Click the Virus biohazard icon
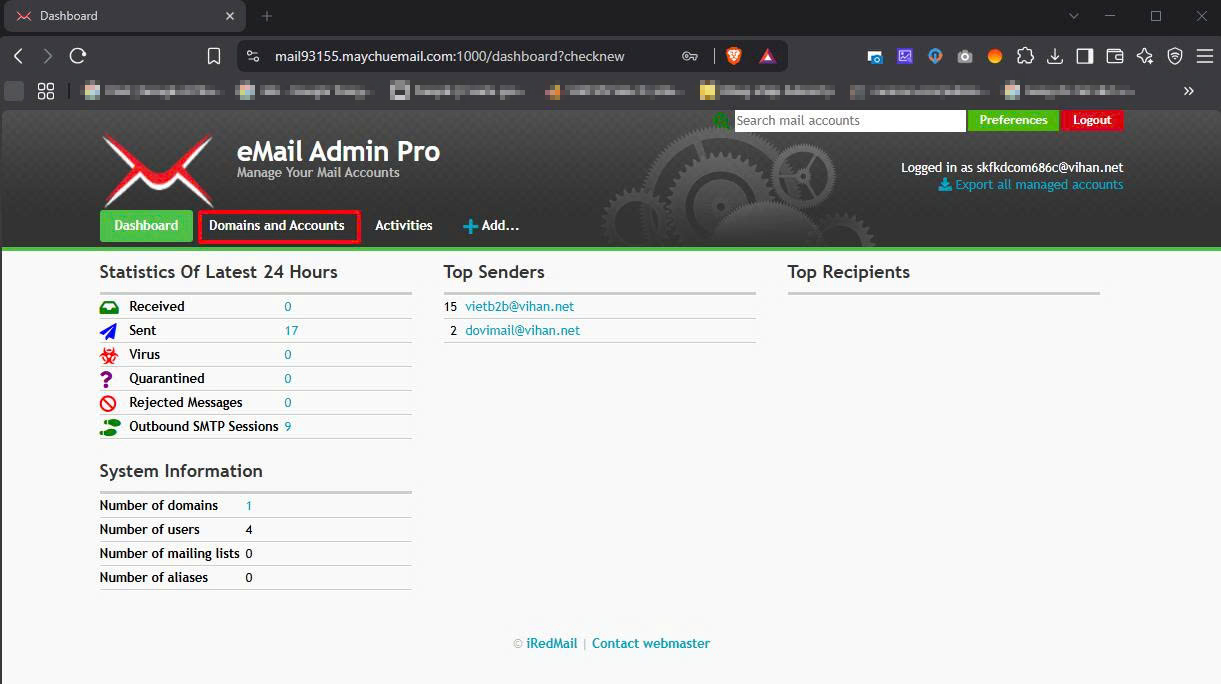The height and width of the screenshot is (684, 1221). [x=109, y=355]
